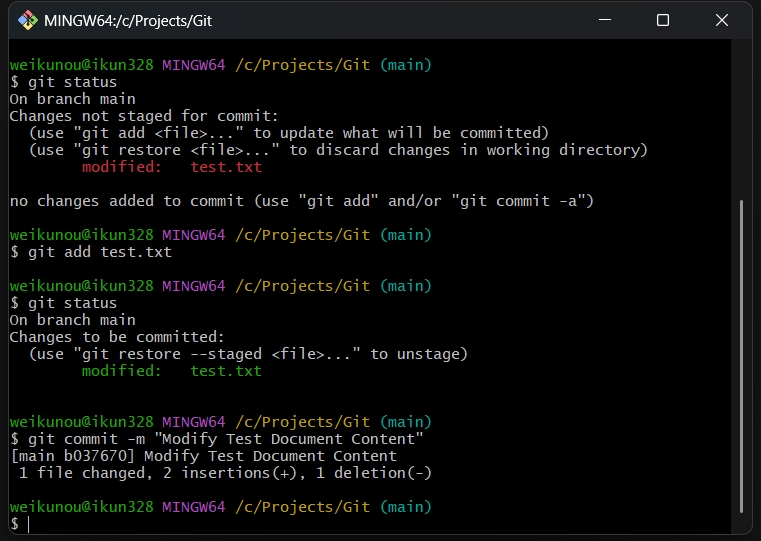The width and height of the screenshot is (761, 541).
Task: Click 'Changes to be committed:' text
Action: click(117, 337)
